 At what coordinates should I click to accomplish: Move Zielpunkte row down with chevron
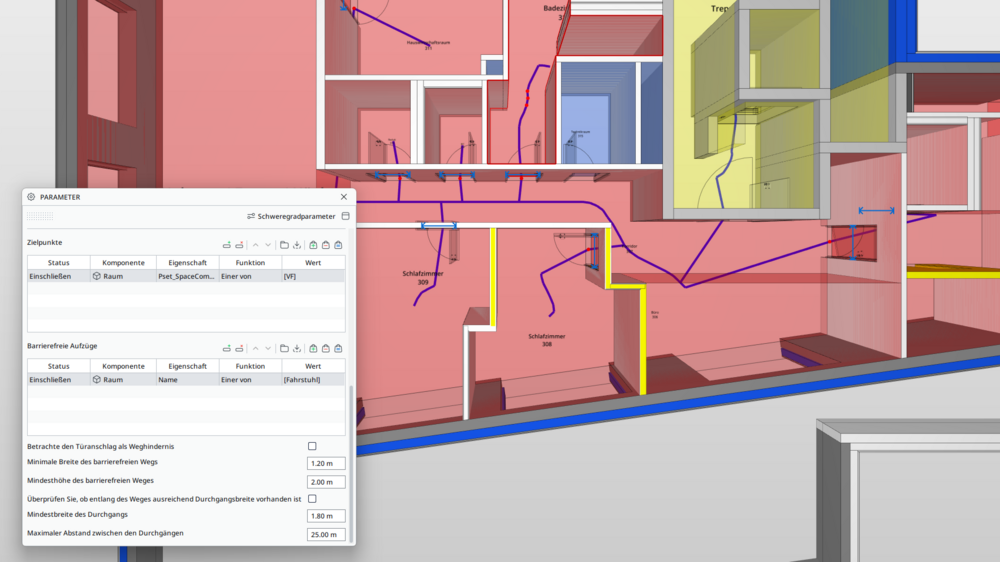coord(268,244)
